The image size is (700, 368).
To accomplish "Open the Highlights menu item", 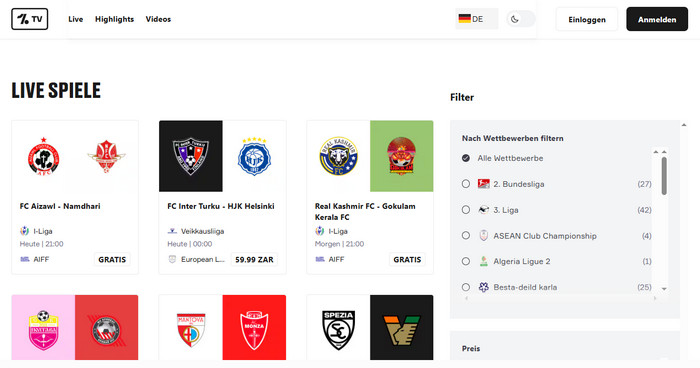I will (x=114, y=19).
